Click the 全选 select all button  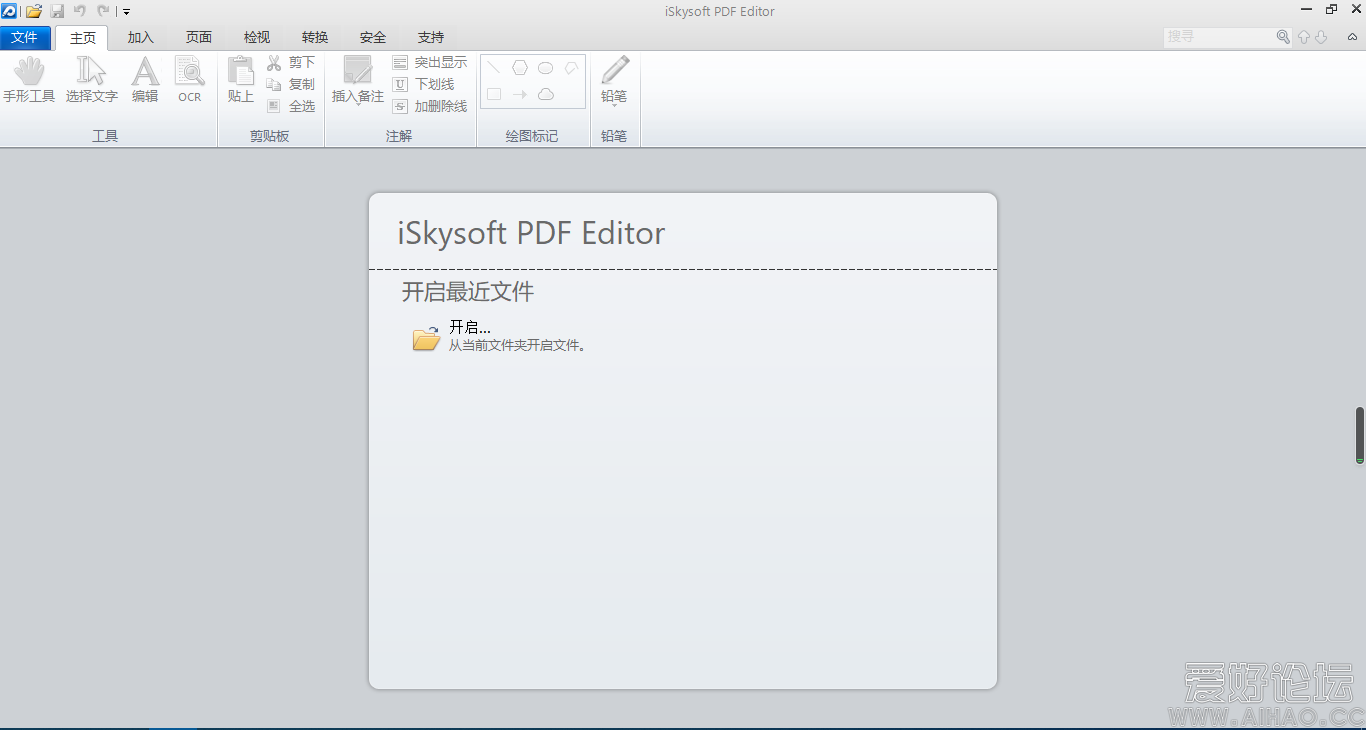291,106
